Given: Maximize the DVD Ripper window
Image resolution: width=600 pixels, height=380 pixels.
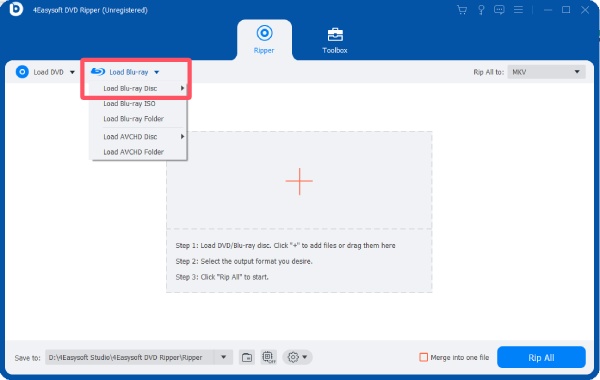Looking at the screenshot, I should tap(566, 10).
